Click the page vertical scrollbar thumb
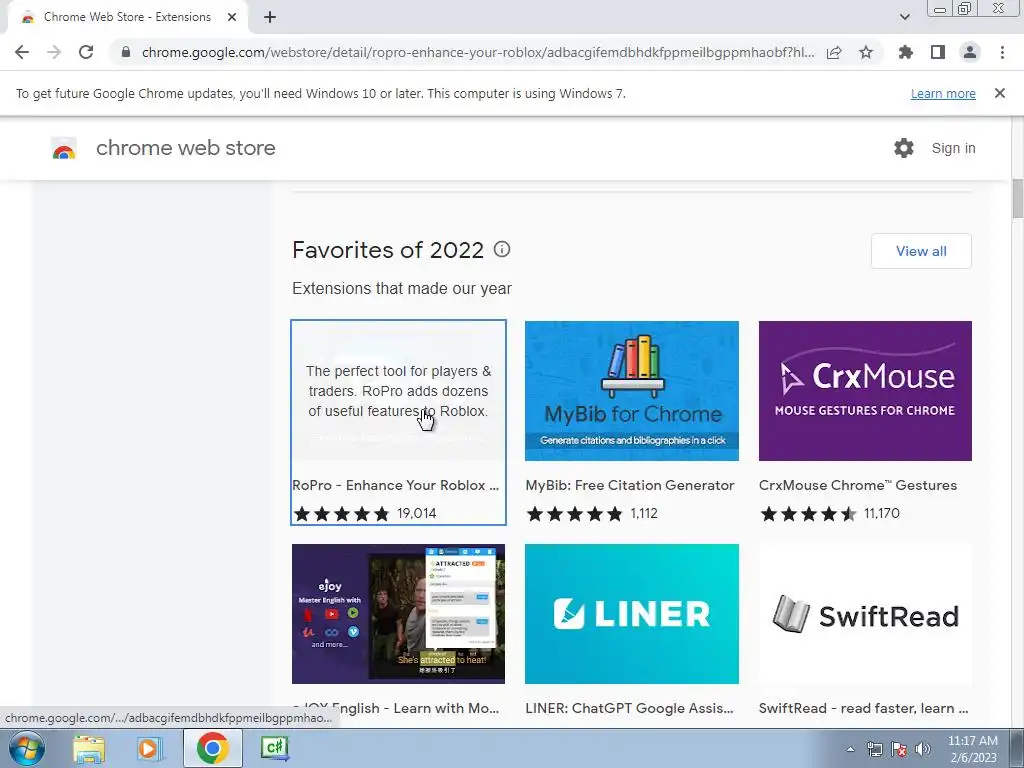The image size is (1024, 768). (1017, 198)
